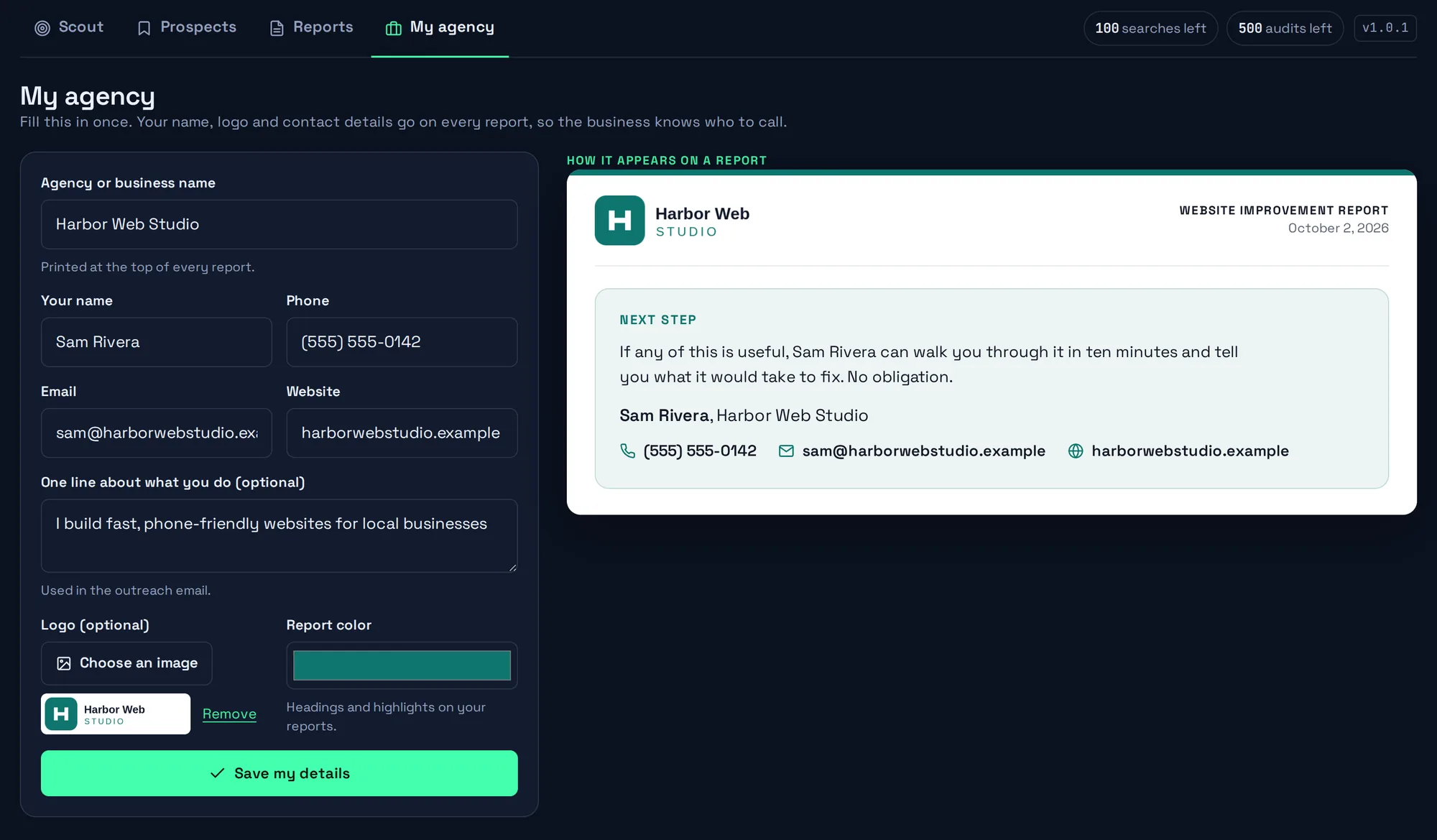Click the Reports document icon

pos(277,28)
